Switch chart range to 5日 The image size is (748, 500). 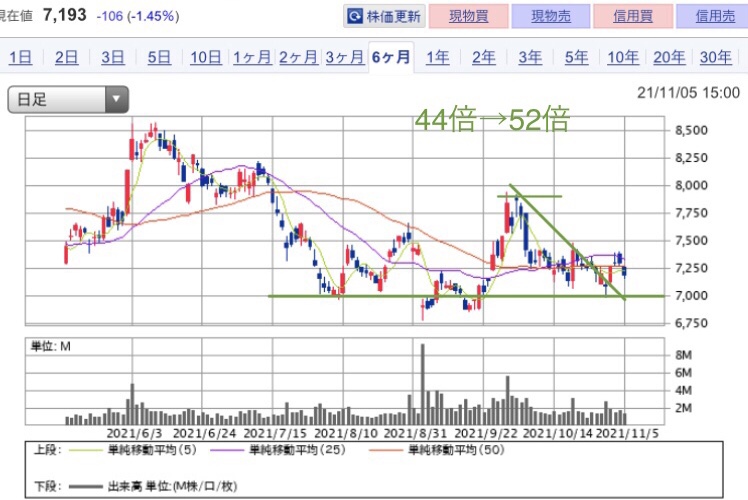tap(159, 58)
